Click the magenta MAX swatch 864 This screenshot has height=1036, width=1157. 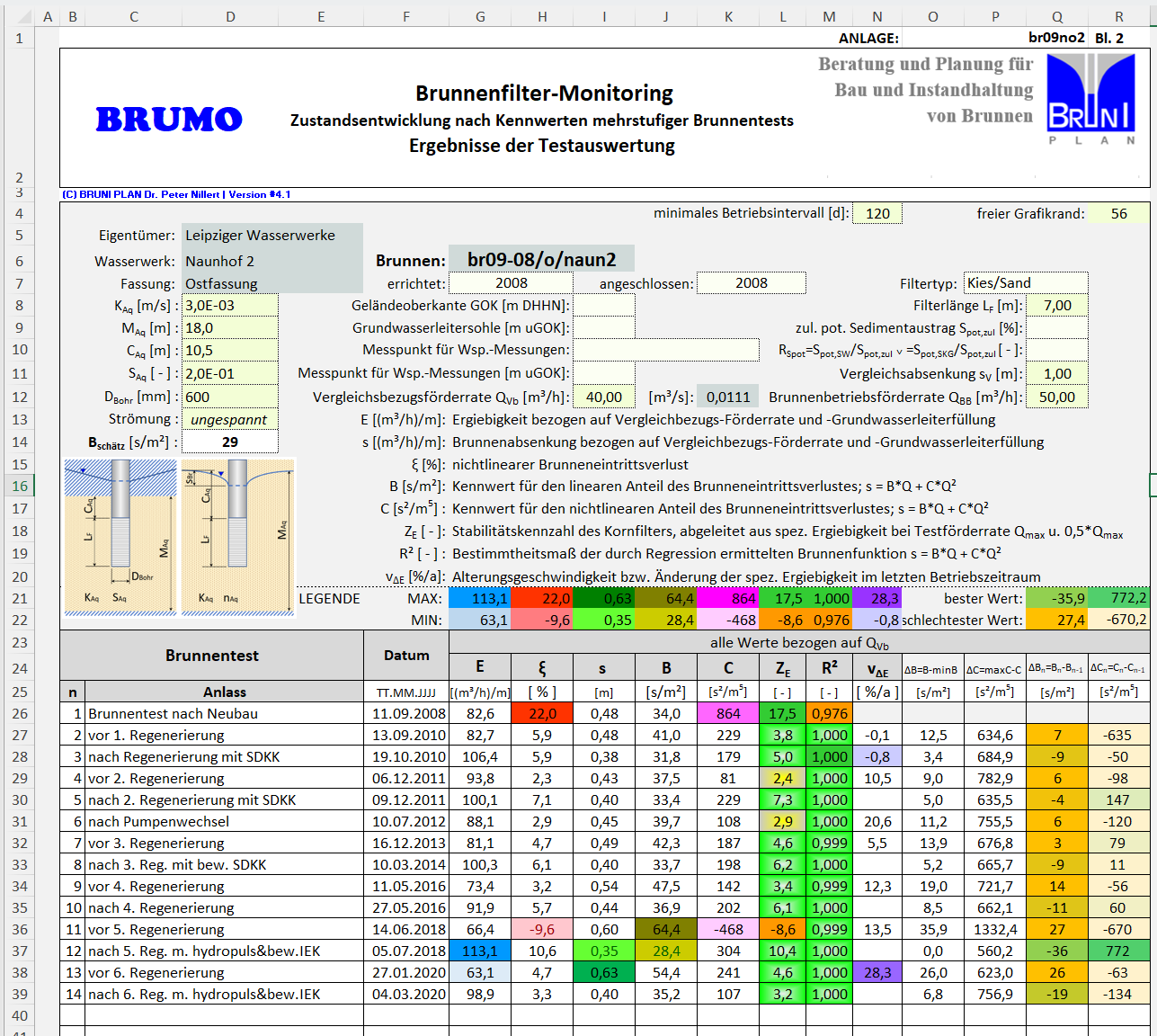click(x=728, y=598)
